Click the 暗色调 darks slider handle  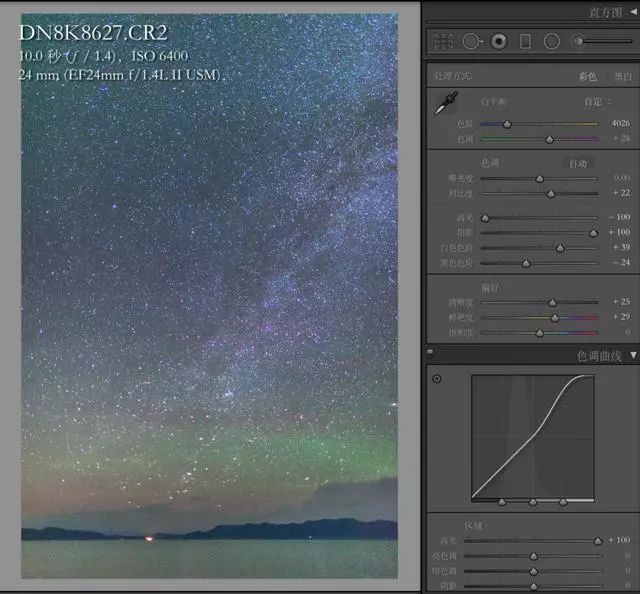click(x=533, y=571)
